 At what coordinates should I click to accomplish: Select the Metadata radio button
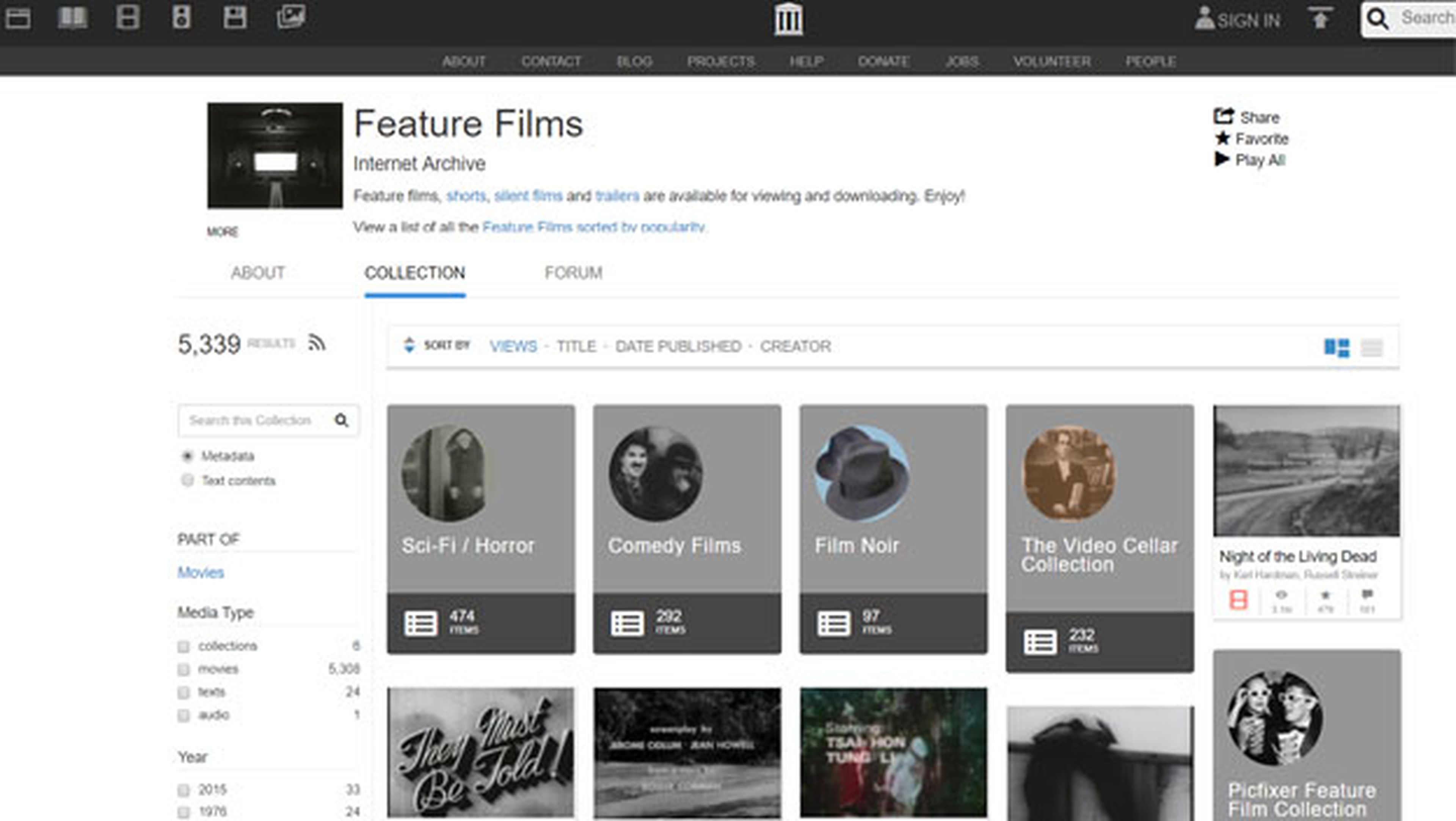pos(187,456)
